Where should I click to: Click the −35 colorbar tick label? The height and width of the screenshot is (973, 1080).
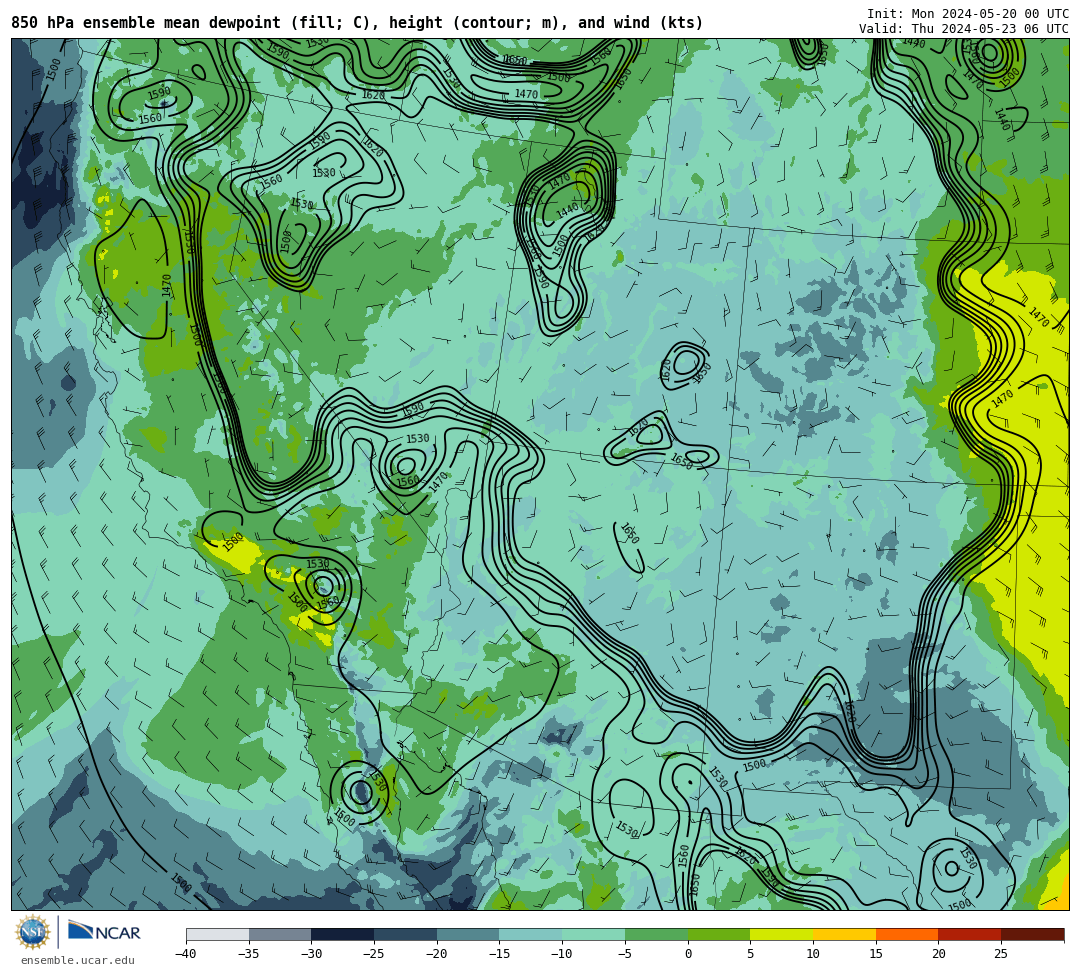coord(249,954)
